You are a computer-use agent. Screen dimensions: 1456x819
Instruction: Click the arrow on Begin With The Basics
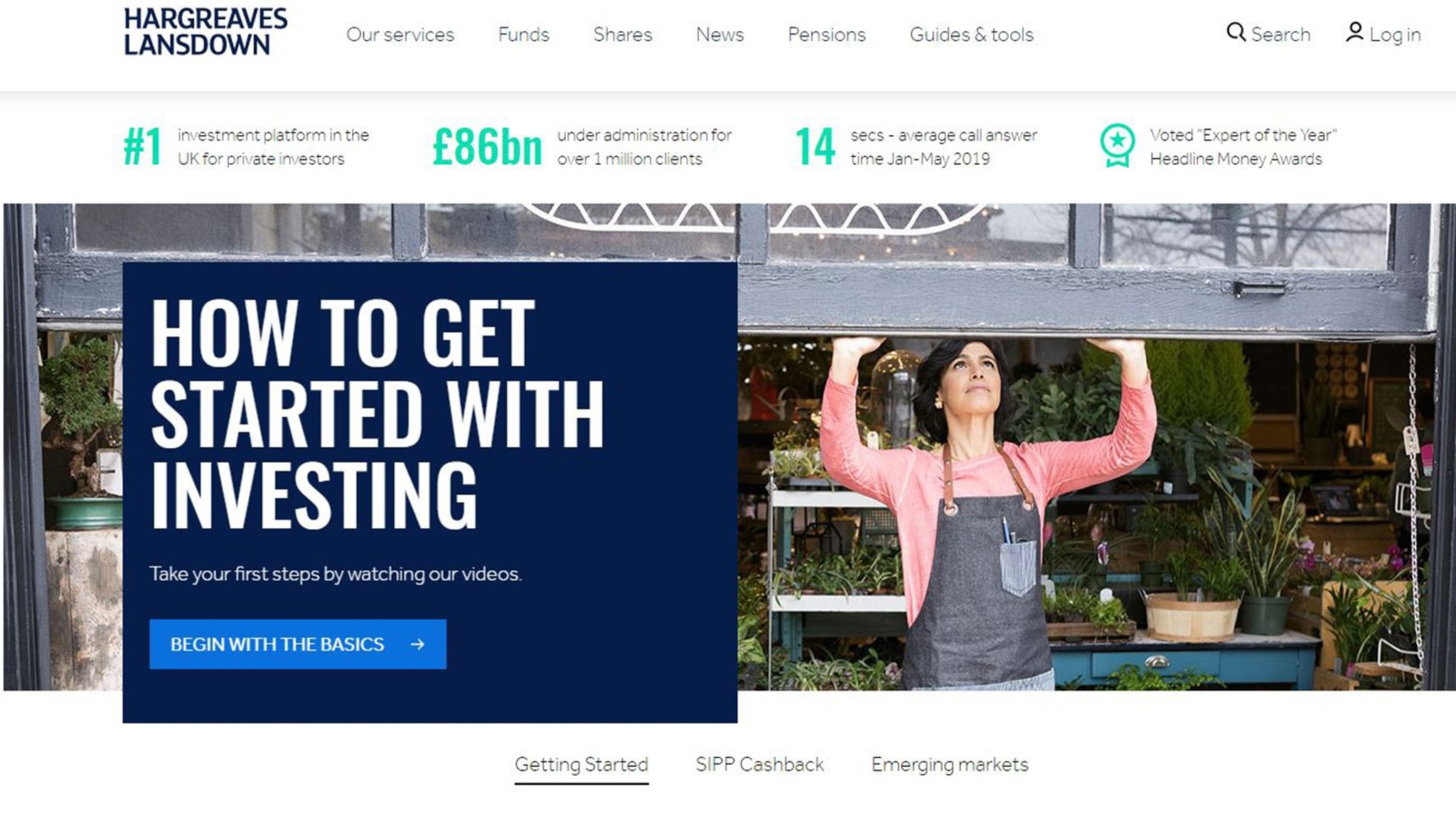(x=418, y=644)
